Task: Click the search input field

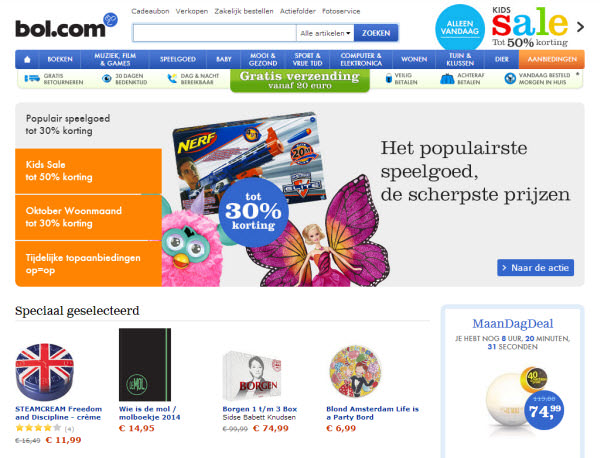Action: [215, 33]
